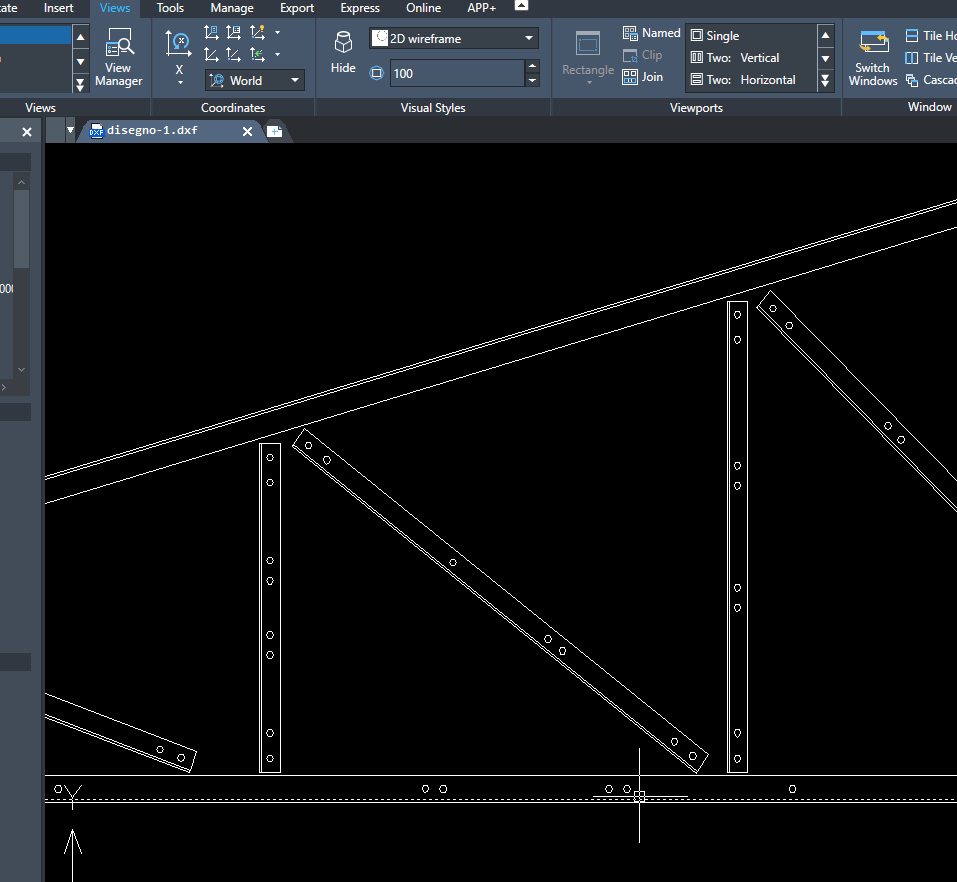Select the disegno-1.dxf document tab
Image resolution: width=957 pixels, height=882 pixels.
point(153,131)
